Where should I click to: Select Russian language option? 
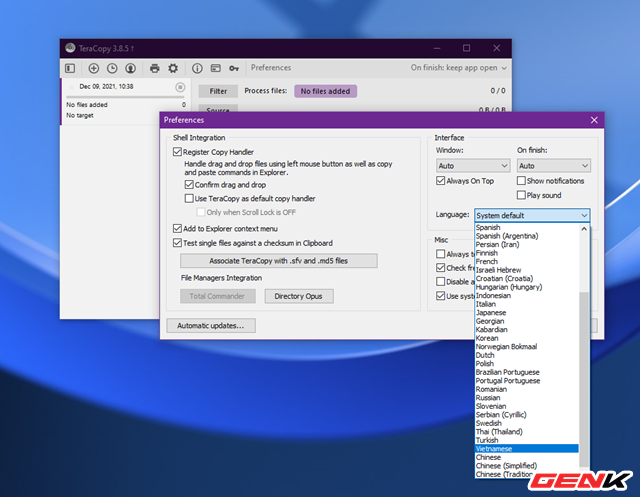(x=527, y=397)
